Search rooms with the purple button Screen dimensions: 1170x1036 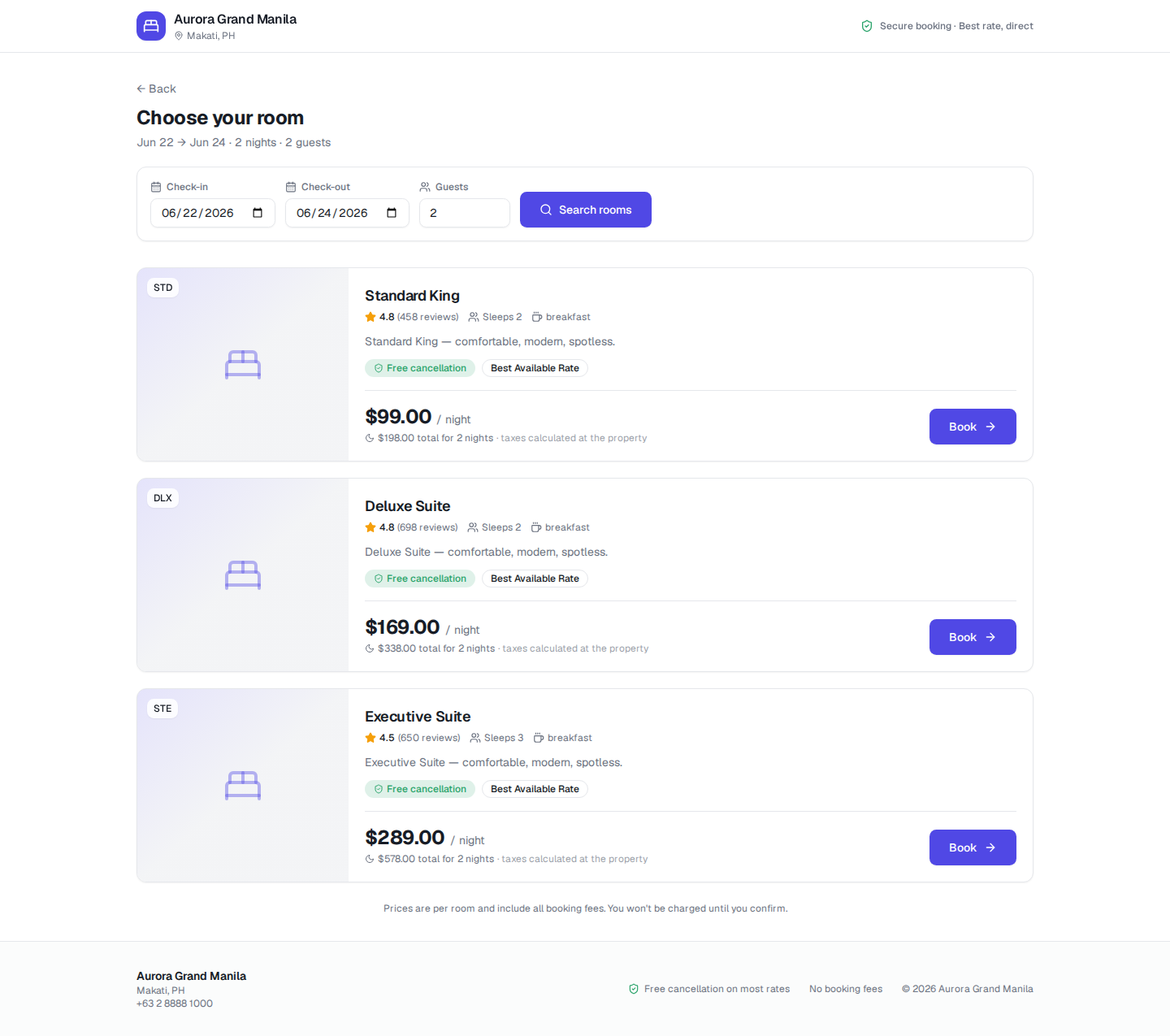tap(586, 210)
